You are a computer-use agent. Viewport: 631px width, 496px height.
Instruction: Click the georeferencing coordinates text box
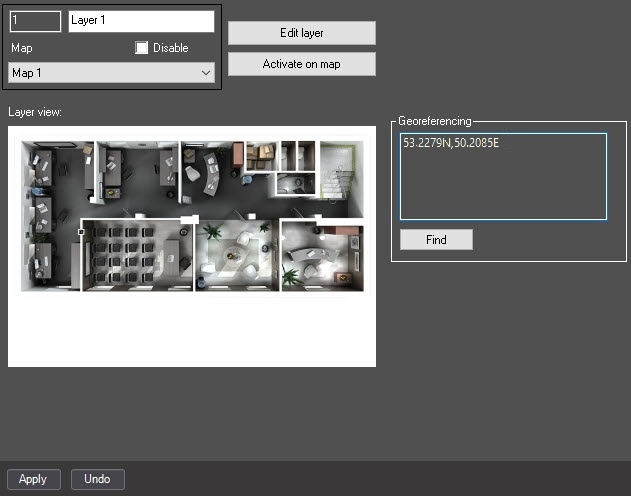click(x=502, y=176)
